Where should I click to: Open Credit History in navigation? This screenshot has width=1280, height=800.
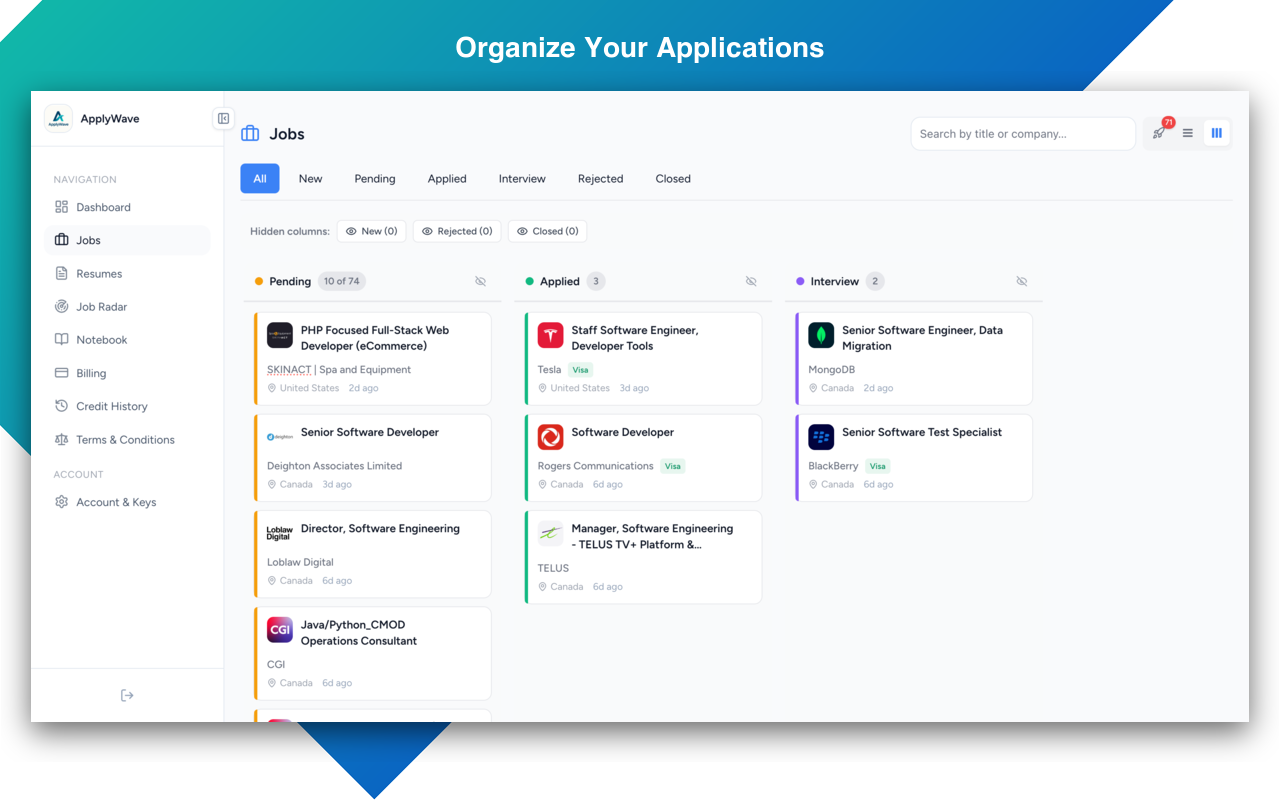coord(127,406)
